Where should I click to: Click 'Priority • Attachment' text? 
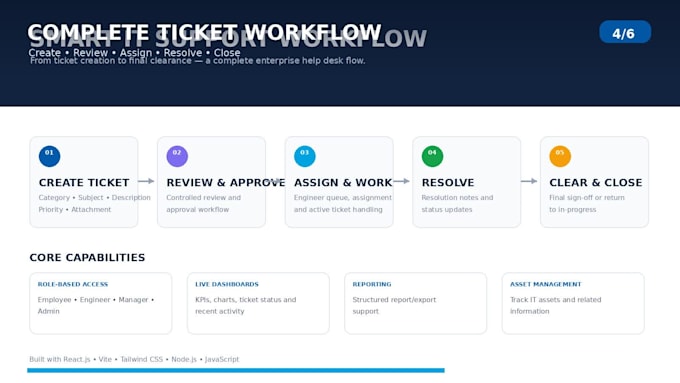point(75,210)
